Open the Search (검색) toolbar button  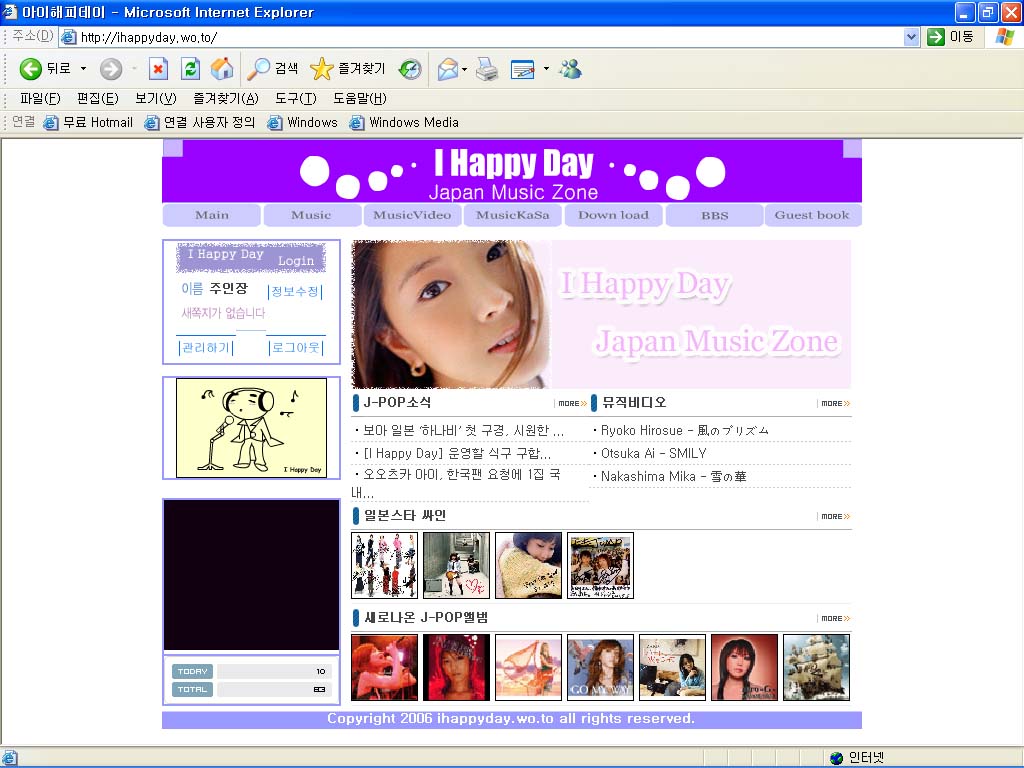point(273,69)
